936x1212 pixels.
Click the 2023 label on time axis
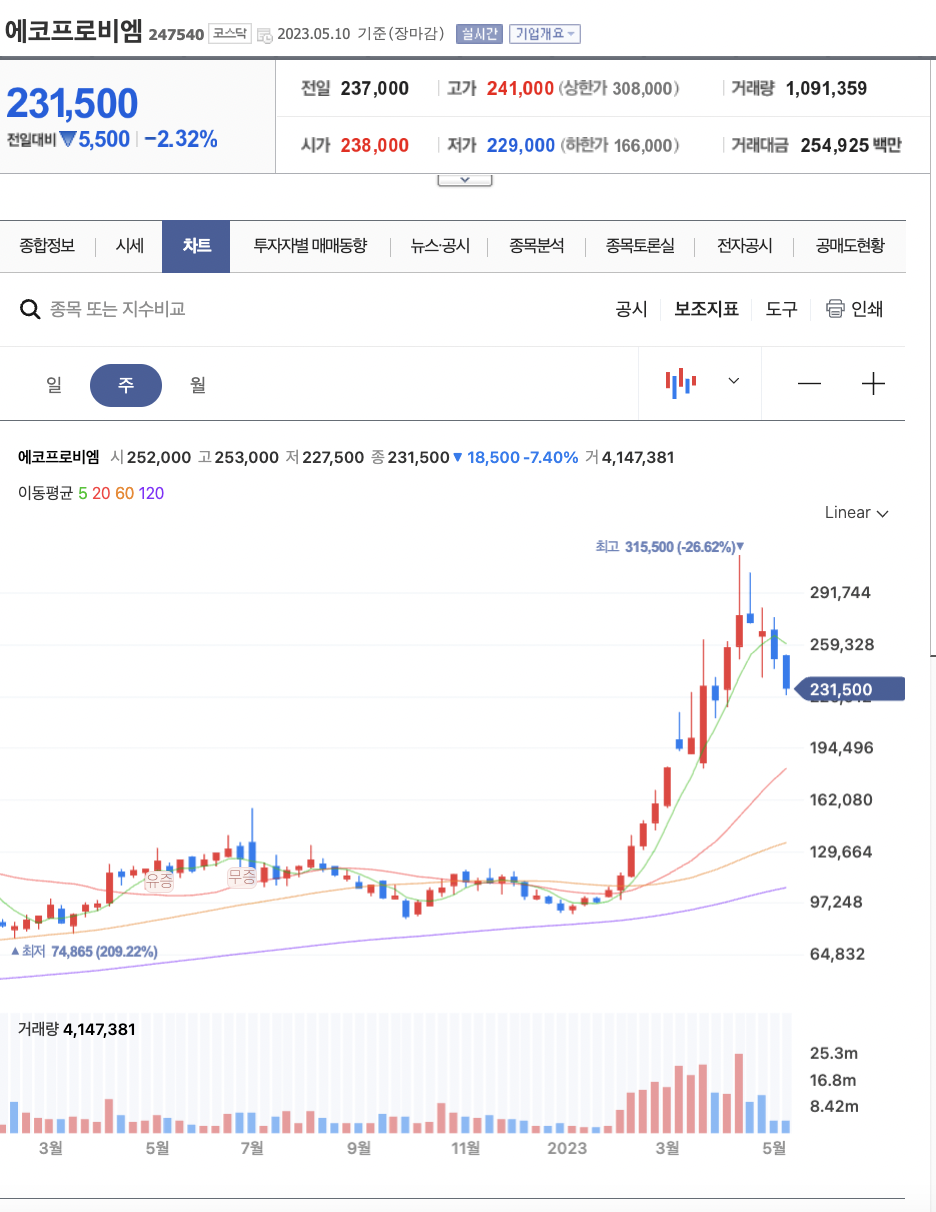tap(567, 1148)
